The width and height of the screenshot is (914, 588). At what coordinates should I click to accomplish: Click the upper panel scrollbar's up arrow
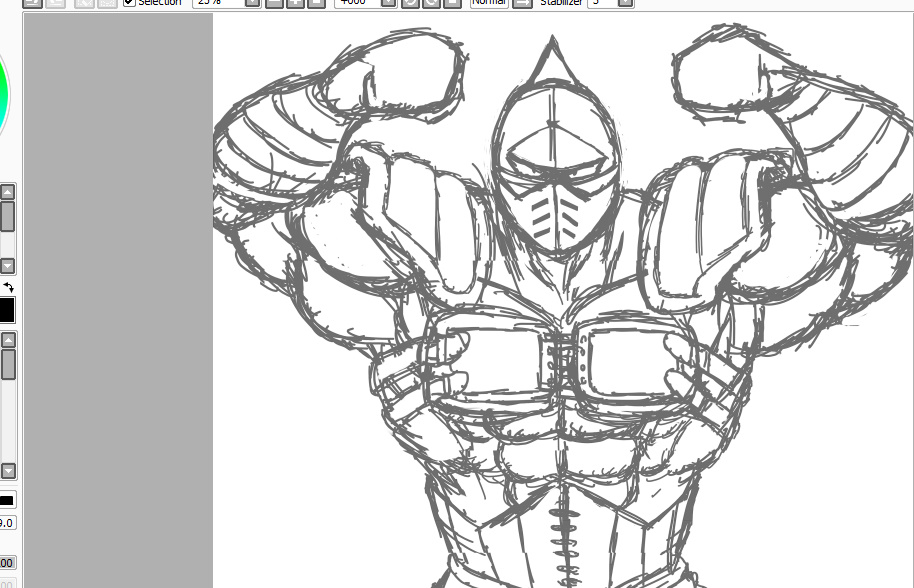click(x=8, y=192)
